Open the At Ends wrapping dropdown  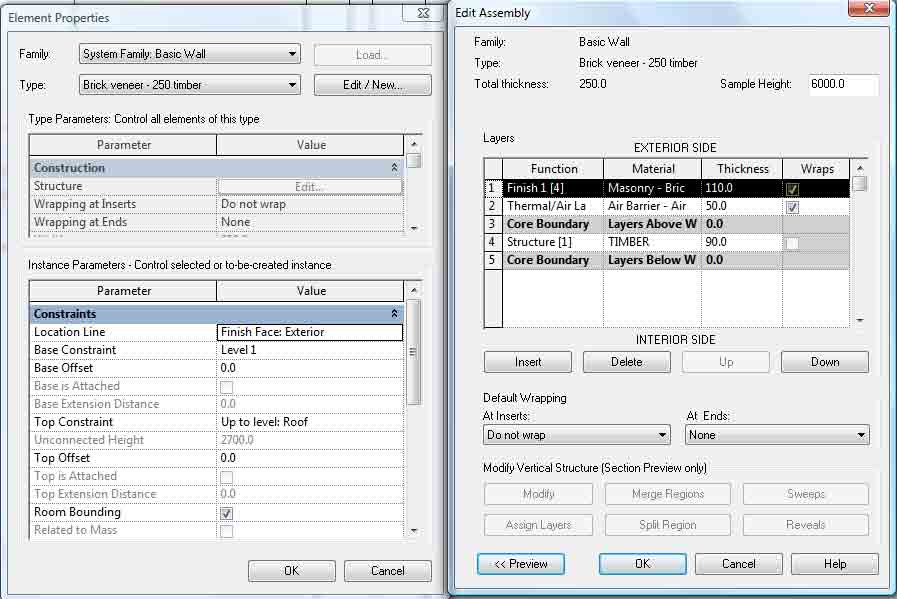click(x=777, y=435)
